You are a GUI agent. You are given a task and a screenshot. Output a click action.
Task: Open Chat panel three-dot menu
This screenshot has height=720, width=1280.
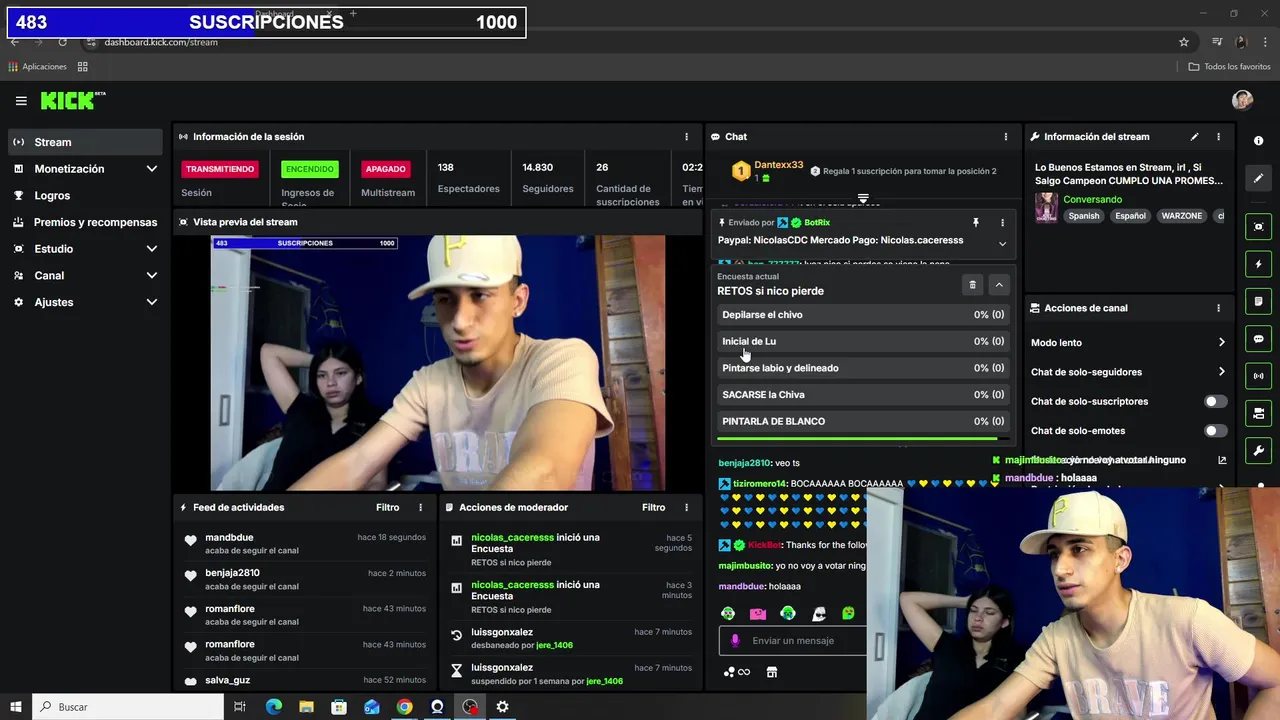[x=1006, y=137]
